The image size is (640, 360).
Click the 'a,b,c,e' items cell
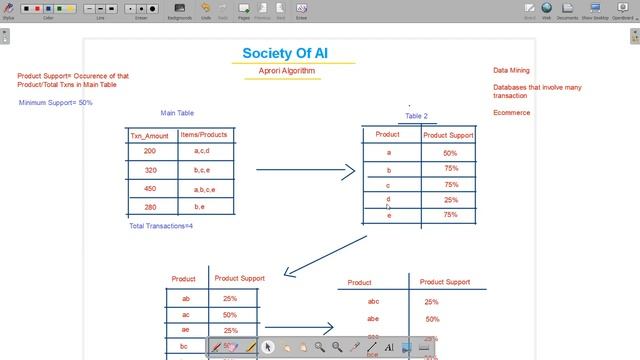pyautogui.click(x=204, y=190)
